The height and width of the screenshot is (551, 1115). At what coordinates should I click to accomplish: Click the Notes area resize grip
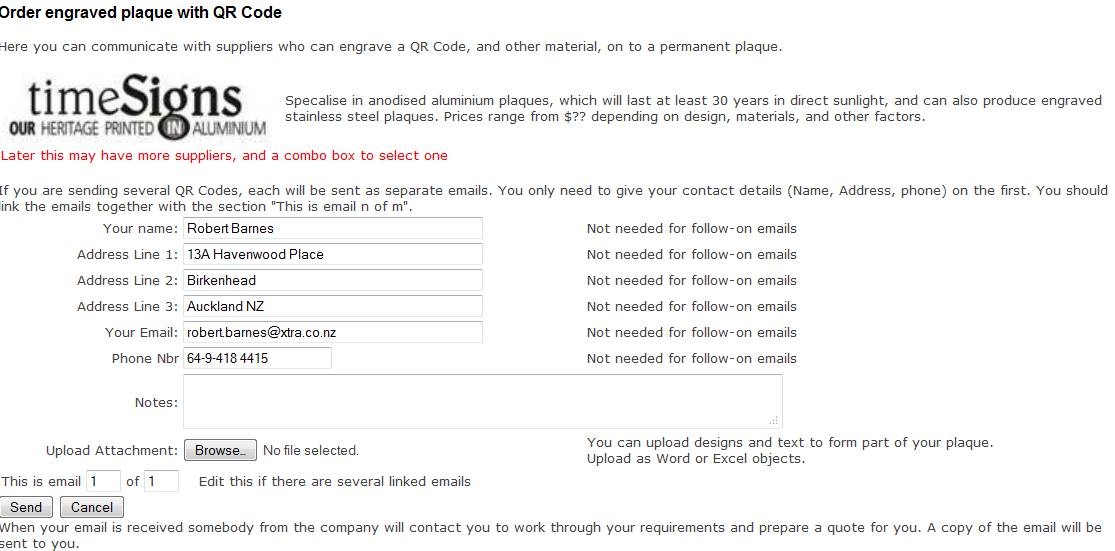pos(774,421)
